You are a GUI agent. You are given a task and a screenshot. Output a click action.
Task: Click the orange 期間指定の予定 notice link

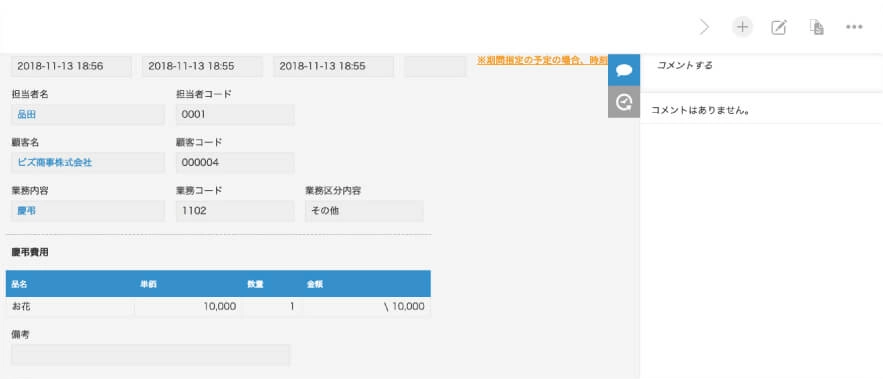[x=542, y=60]
